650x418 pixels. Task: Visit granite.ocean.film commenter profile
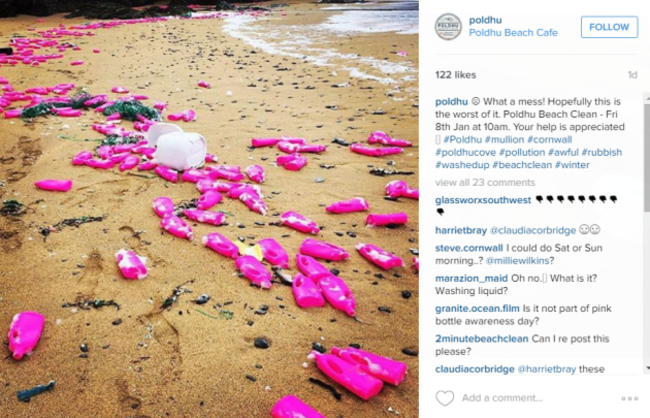[477, 309]
